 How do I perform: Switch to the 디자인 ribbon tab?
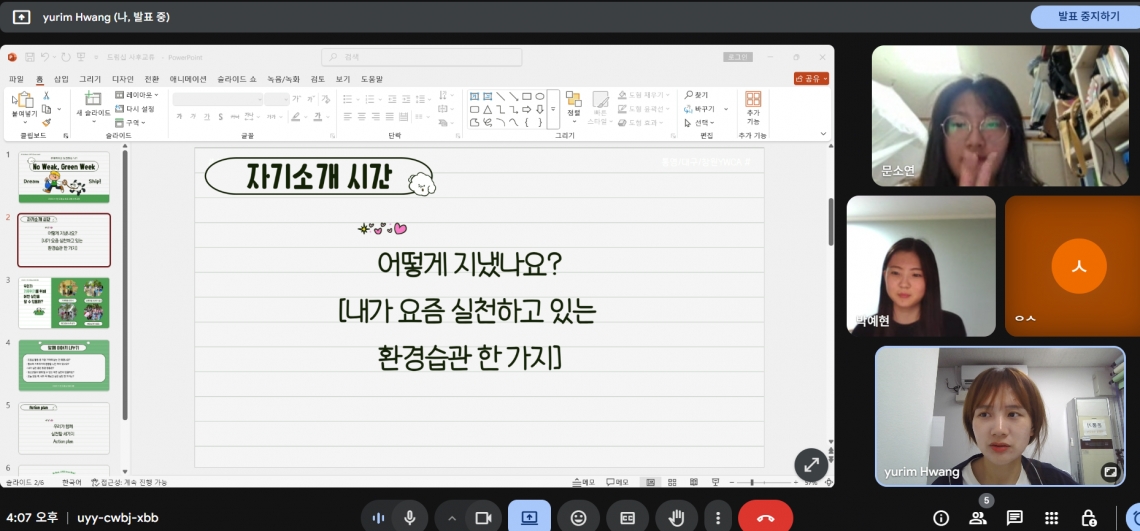(123, 79)
